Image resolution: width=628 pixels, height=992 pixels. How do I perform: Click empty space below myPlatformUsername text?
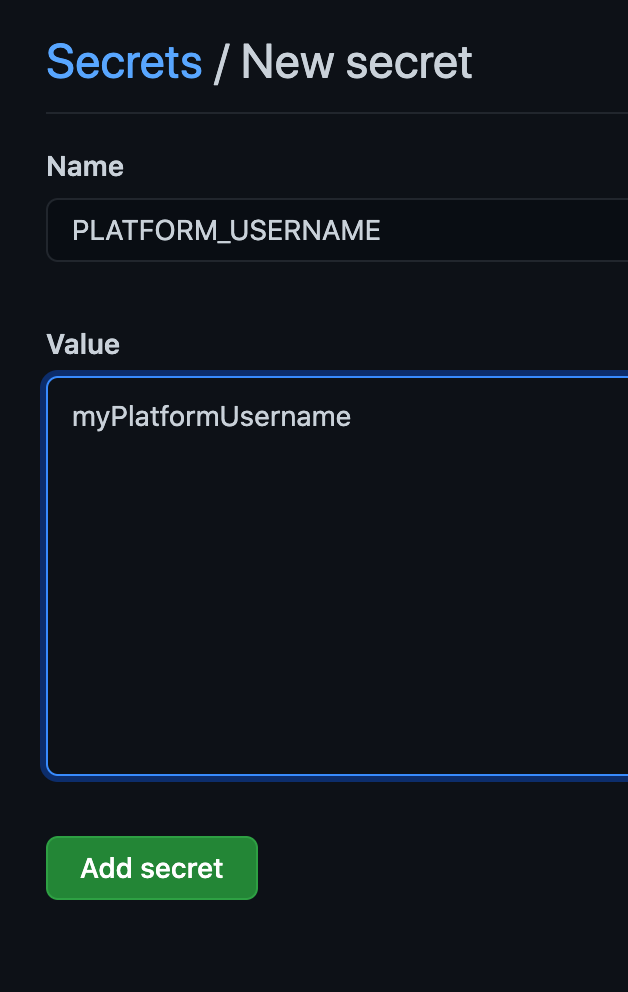coord(211,480)
